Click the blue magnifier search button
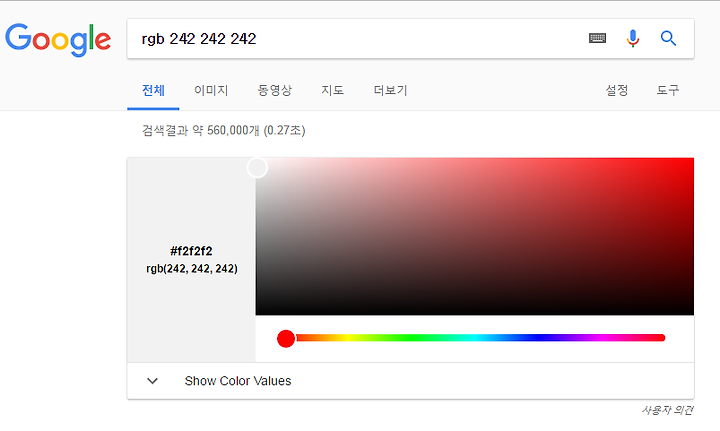 click(668, 39)
